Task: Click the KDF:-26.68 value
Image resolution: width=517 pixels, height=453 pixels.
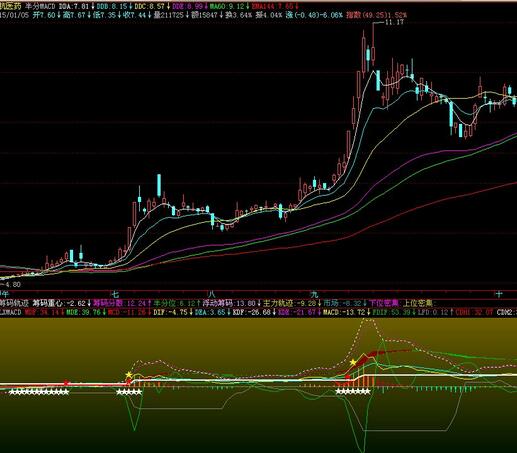Action: (251, 312)
